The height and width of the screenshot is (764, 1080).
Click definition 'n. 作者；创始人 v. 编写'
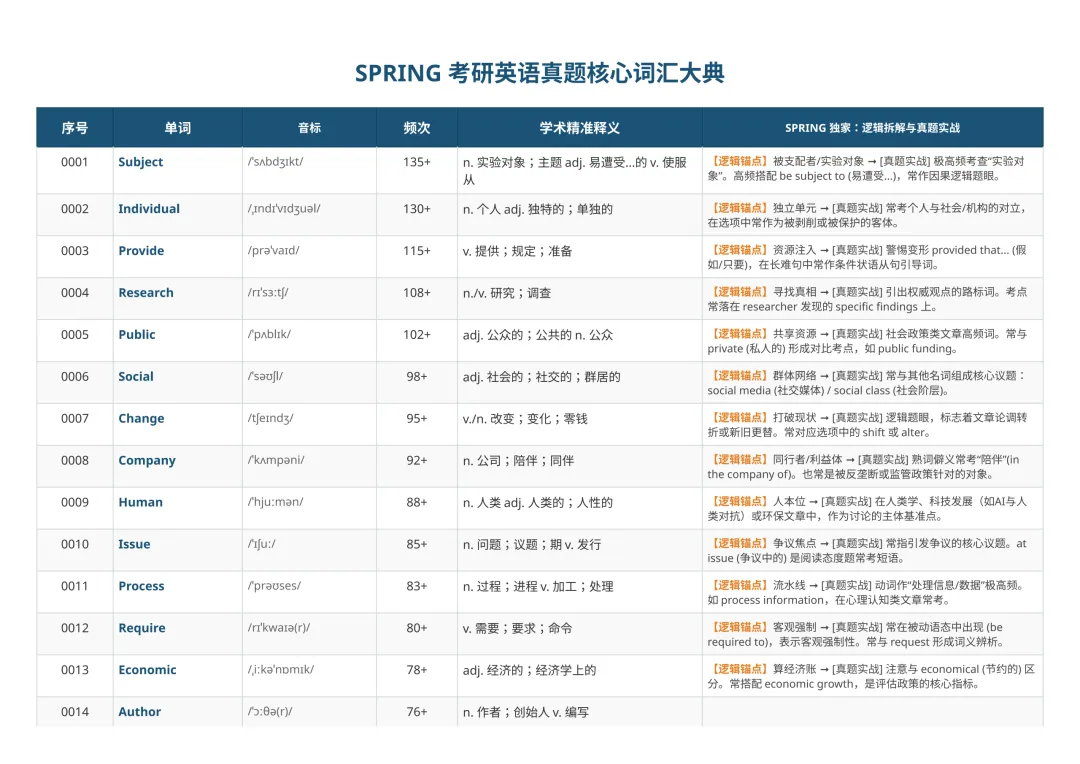point(526,712)
